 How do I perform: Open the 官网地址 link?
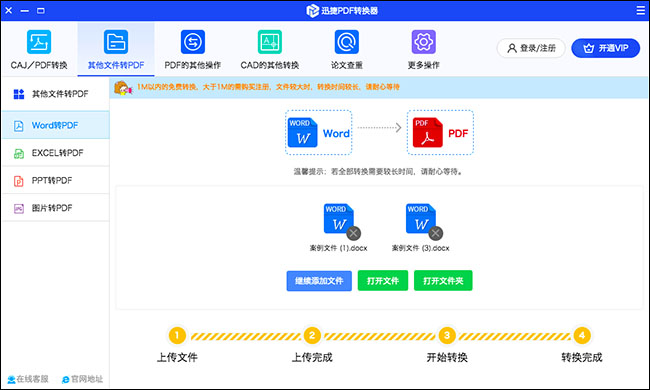pos(82,379)
